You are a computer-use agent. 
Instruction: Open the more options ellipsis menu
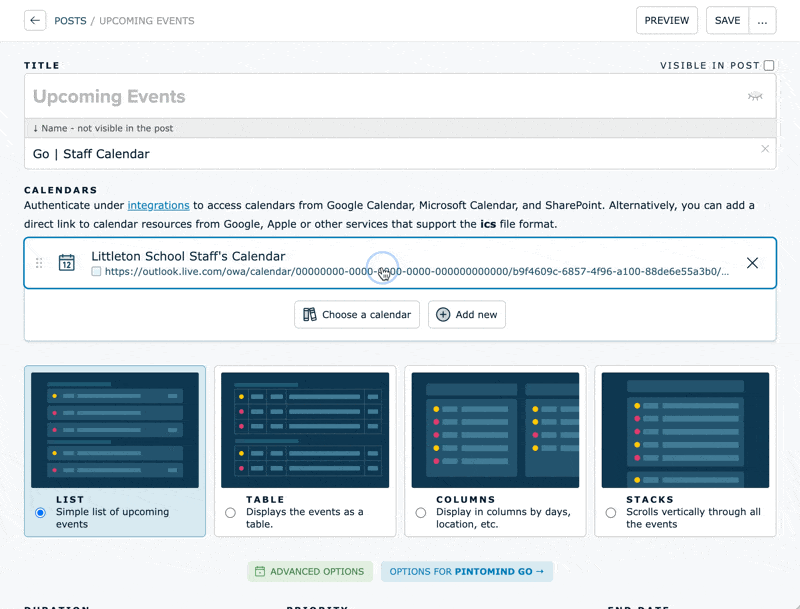point(762,20)
